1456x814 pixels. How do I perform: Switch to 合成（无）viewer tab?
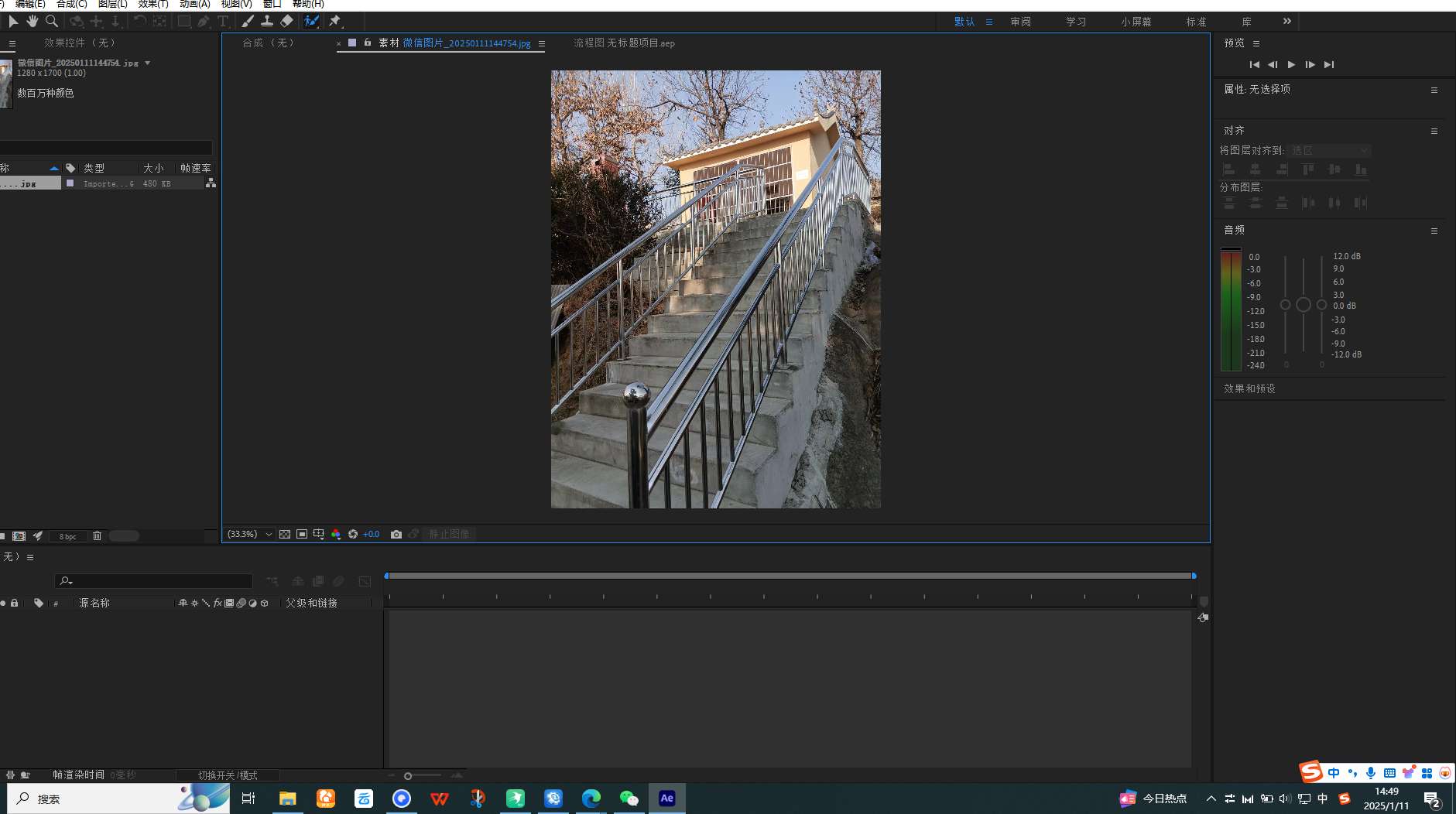[269, 43]
